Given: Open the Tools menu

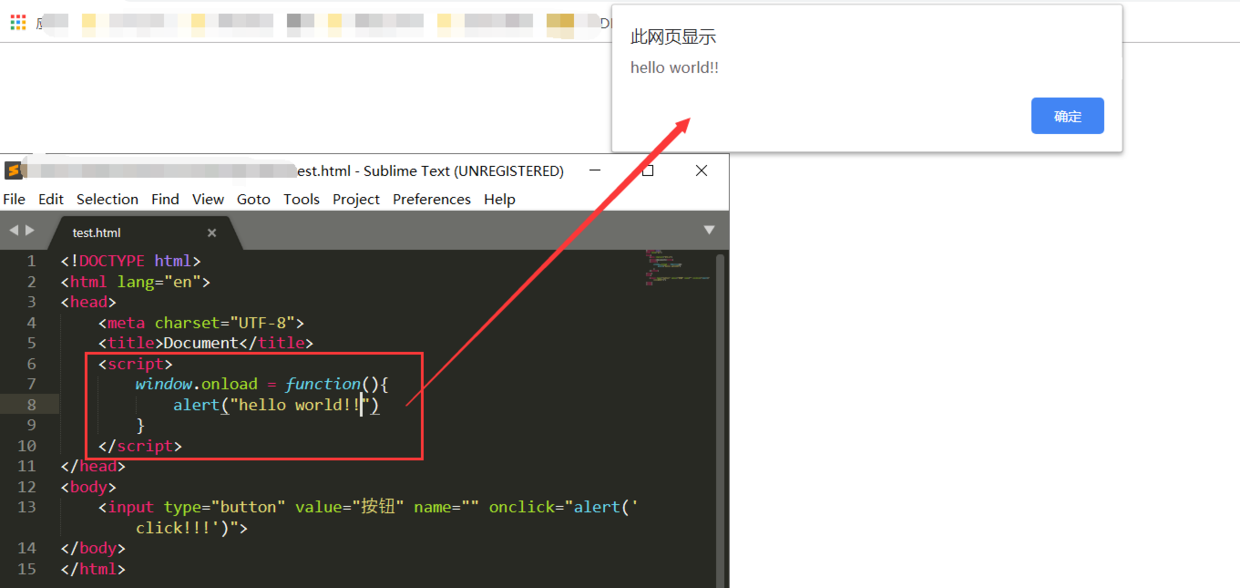Looking at the screenshot, I should tap(301, 199).
